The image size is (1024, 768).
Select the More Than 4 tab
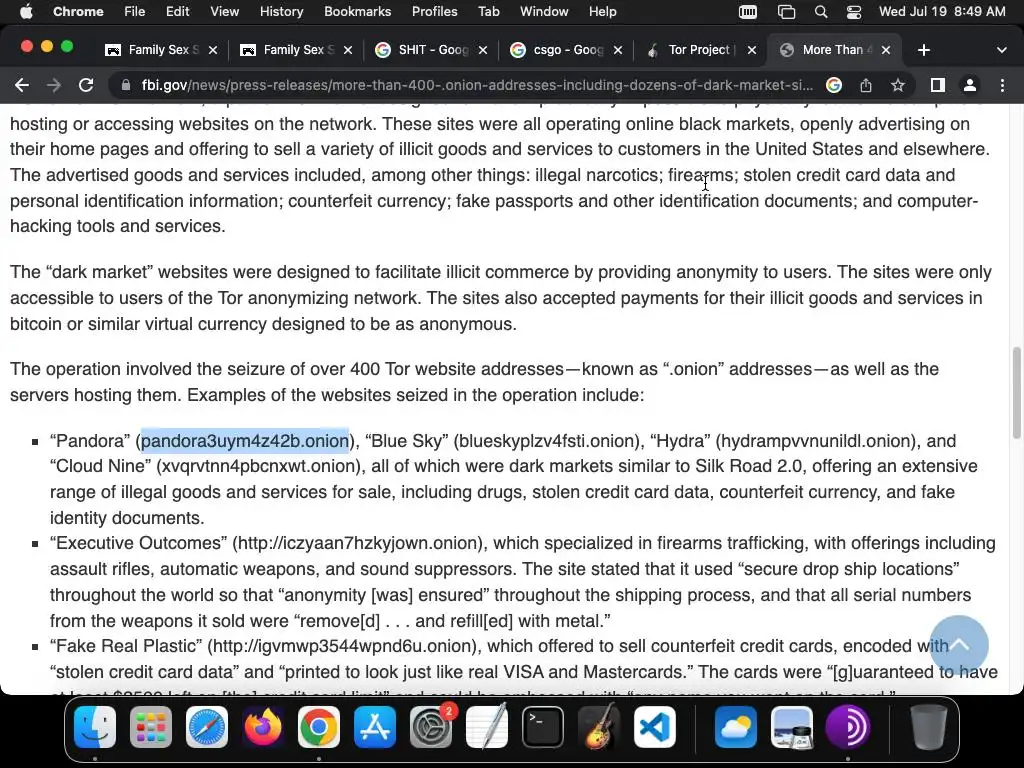pyautogui.click(x=836, y=50)
